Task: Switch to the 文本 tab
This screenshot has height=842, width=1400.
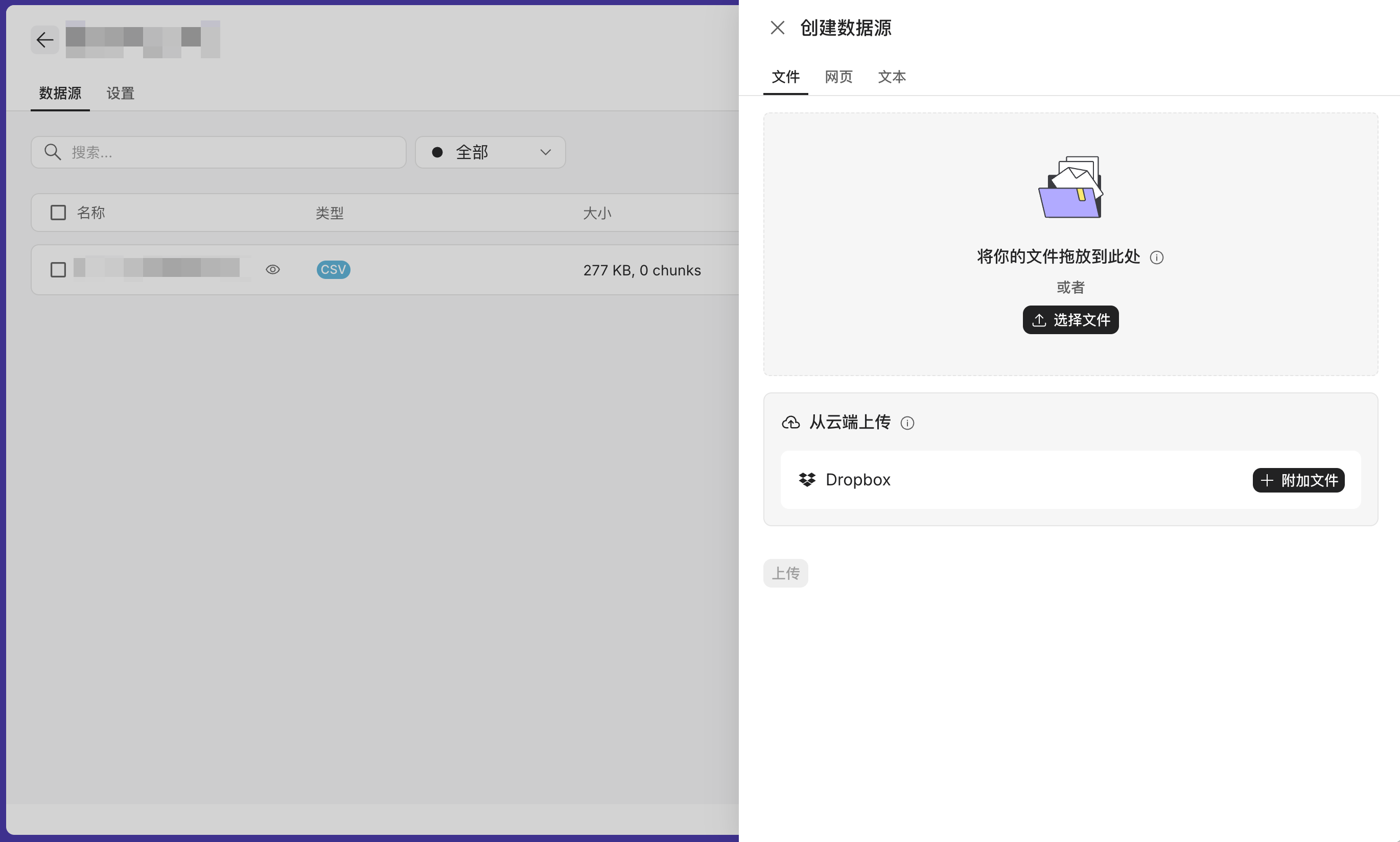Action: coord(891,77)
